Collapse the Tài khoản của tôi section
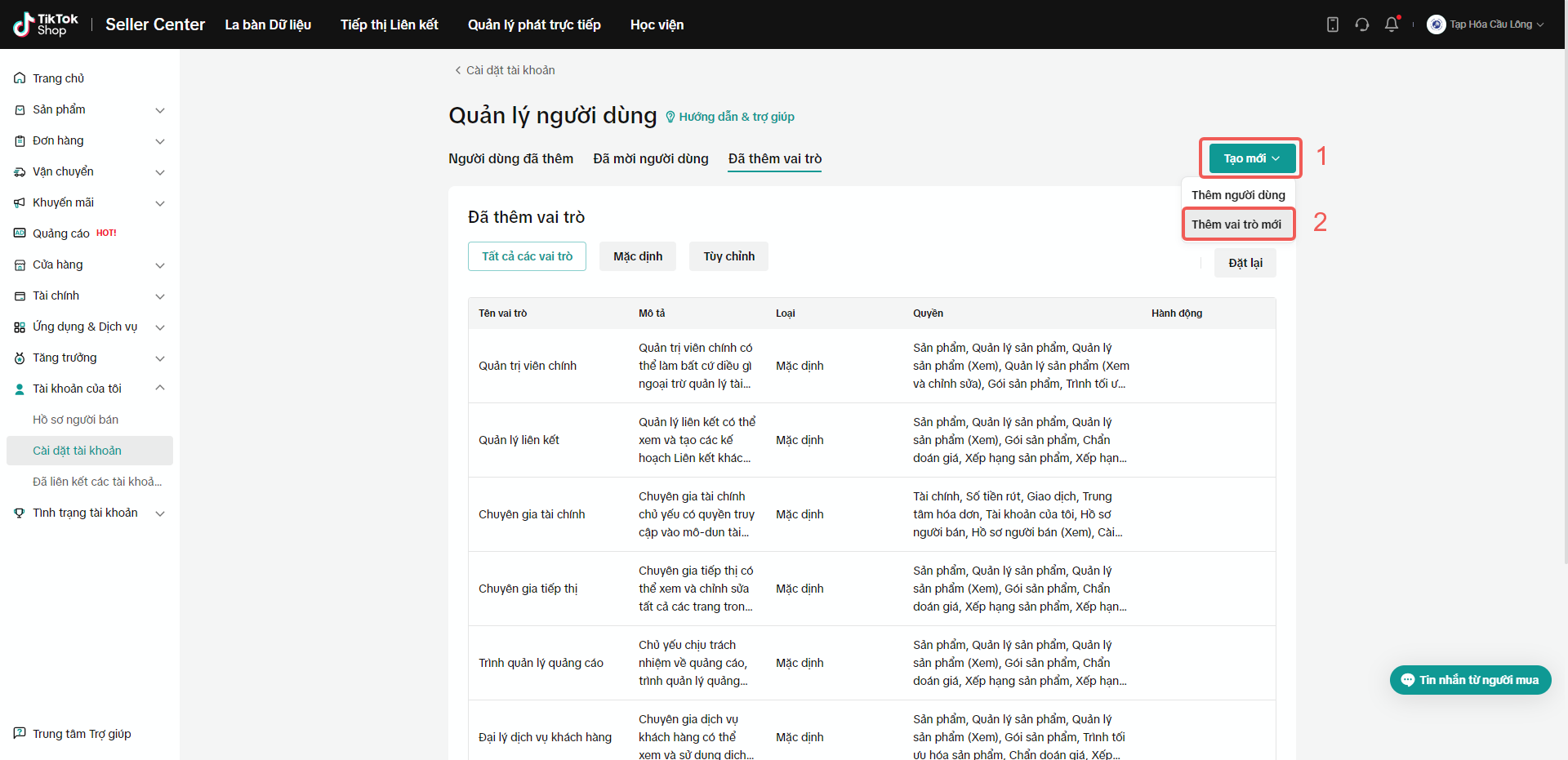 pos(160,389)
